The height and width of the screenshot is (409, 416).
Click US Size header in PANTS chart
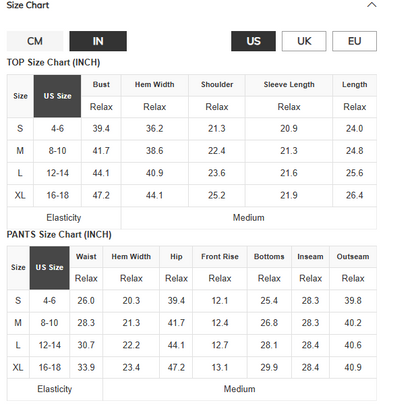[x=49, y=267]
